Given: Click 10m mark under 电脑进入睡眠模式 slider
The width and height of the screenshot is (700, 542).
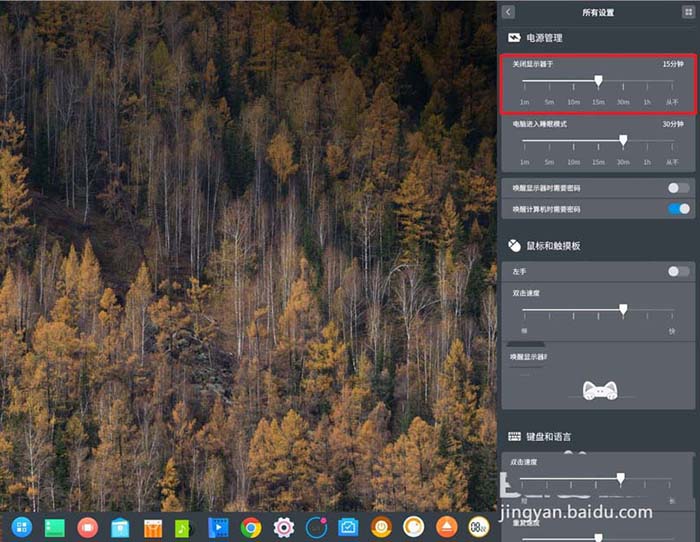Looking at the screenshot, I should (x=574, y=162).
